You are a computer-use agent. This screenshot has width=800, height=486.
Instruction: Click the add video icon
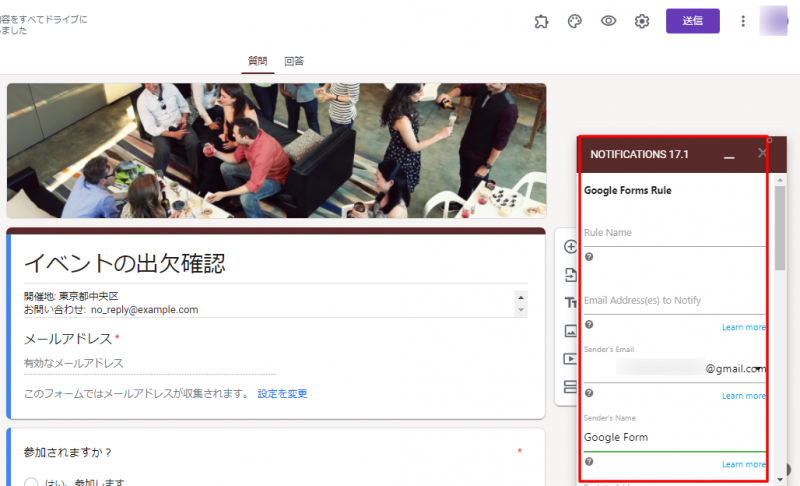pyautogui.click(x=571, y=359)
